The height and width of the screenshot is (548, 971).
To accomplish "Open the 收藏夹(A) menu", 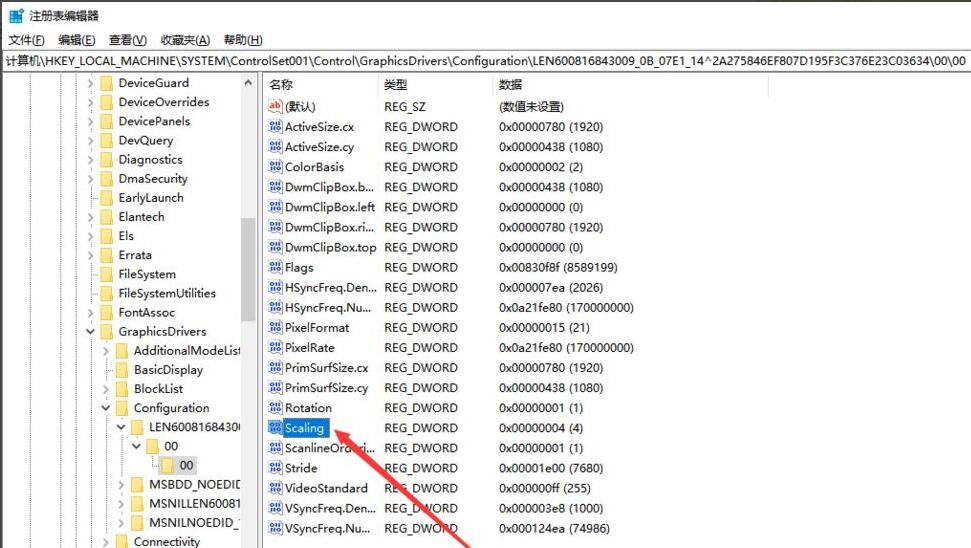I will (x=185, y=40).
